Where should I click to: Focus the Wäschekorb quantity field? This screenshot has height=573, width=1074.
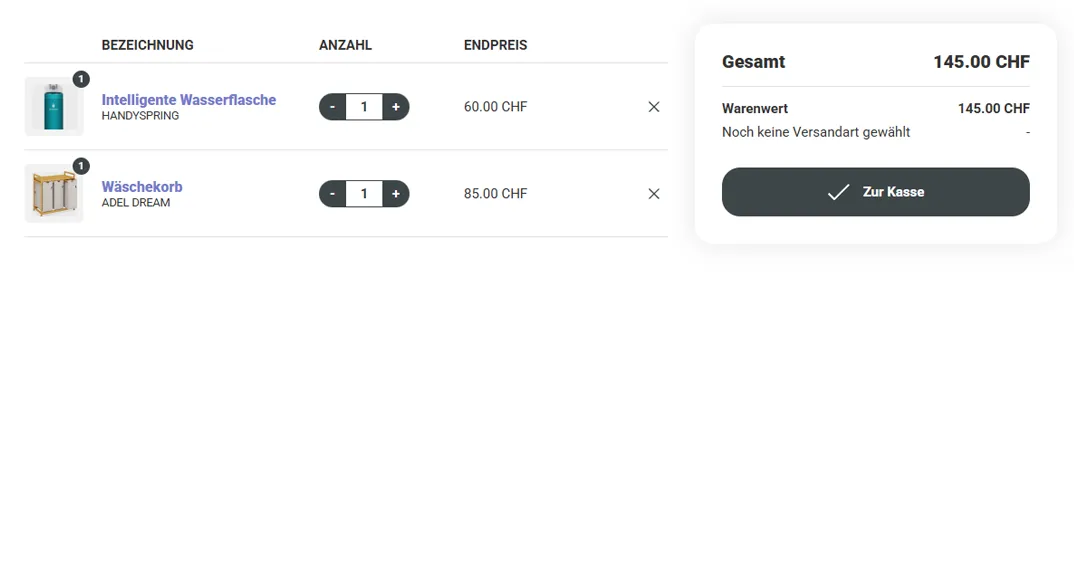tap(364, 194)
